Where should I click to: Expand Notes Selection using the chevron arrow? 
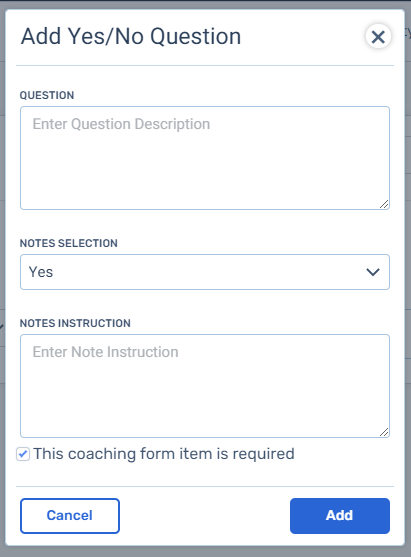(x=373, y=272)
